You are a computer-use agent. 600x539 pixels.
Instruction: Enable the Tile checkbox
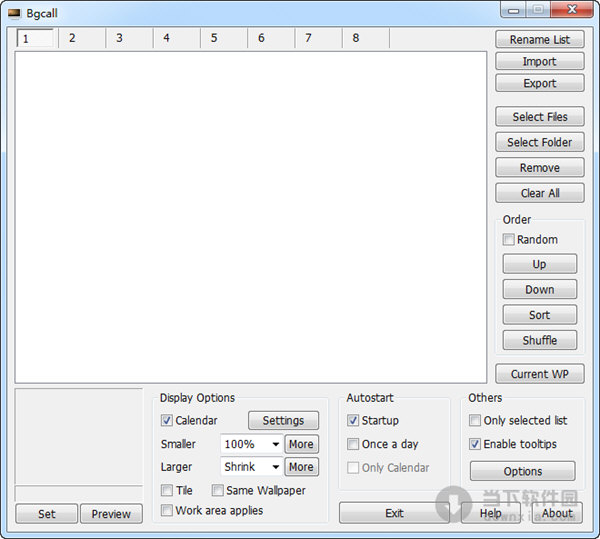(x=166, y=490)
